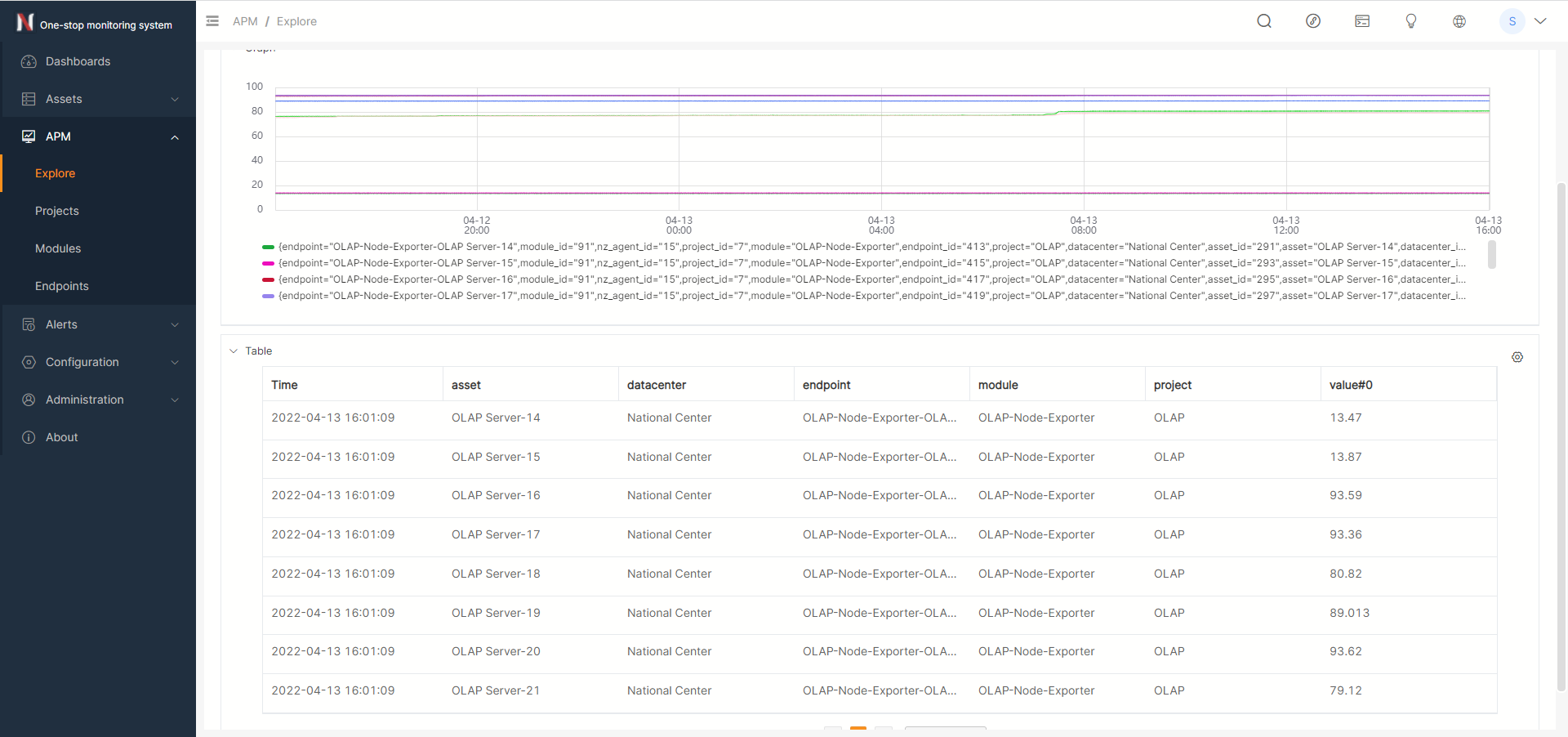Expand the Assets sidebar menu
Viewport: 1568px width, 737px height.
98,99
